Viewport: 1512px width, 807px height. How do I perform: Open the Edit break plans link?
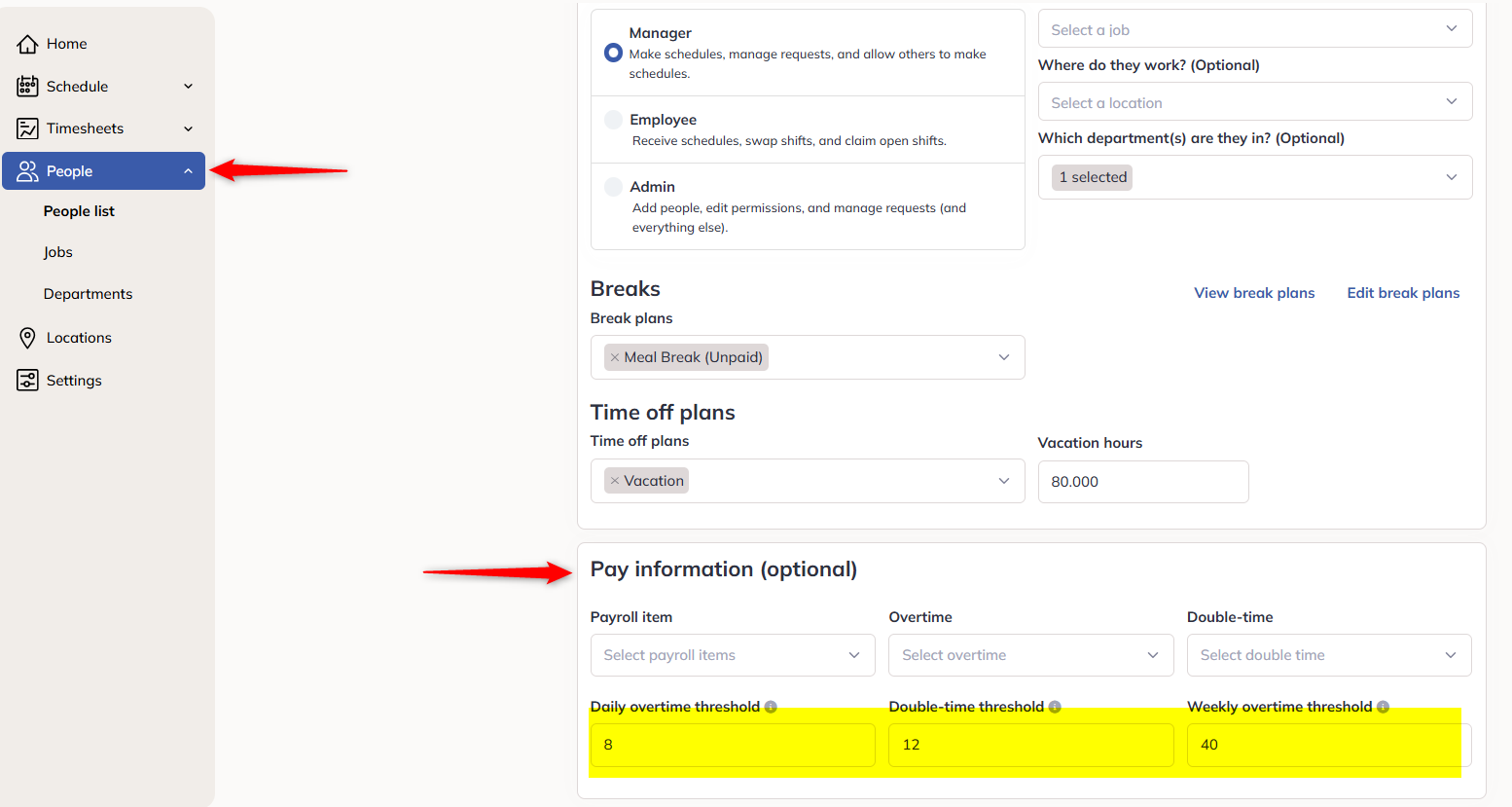(1403, 293)
